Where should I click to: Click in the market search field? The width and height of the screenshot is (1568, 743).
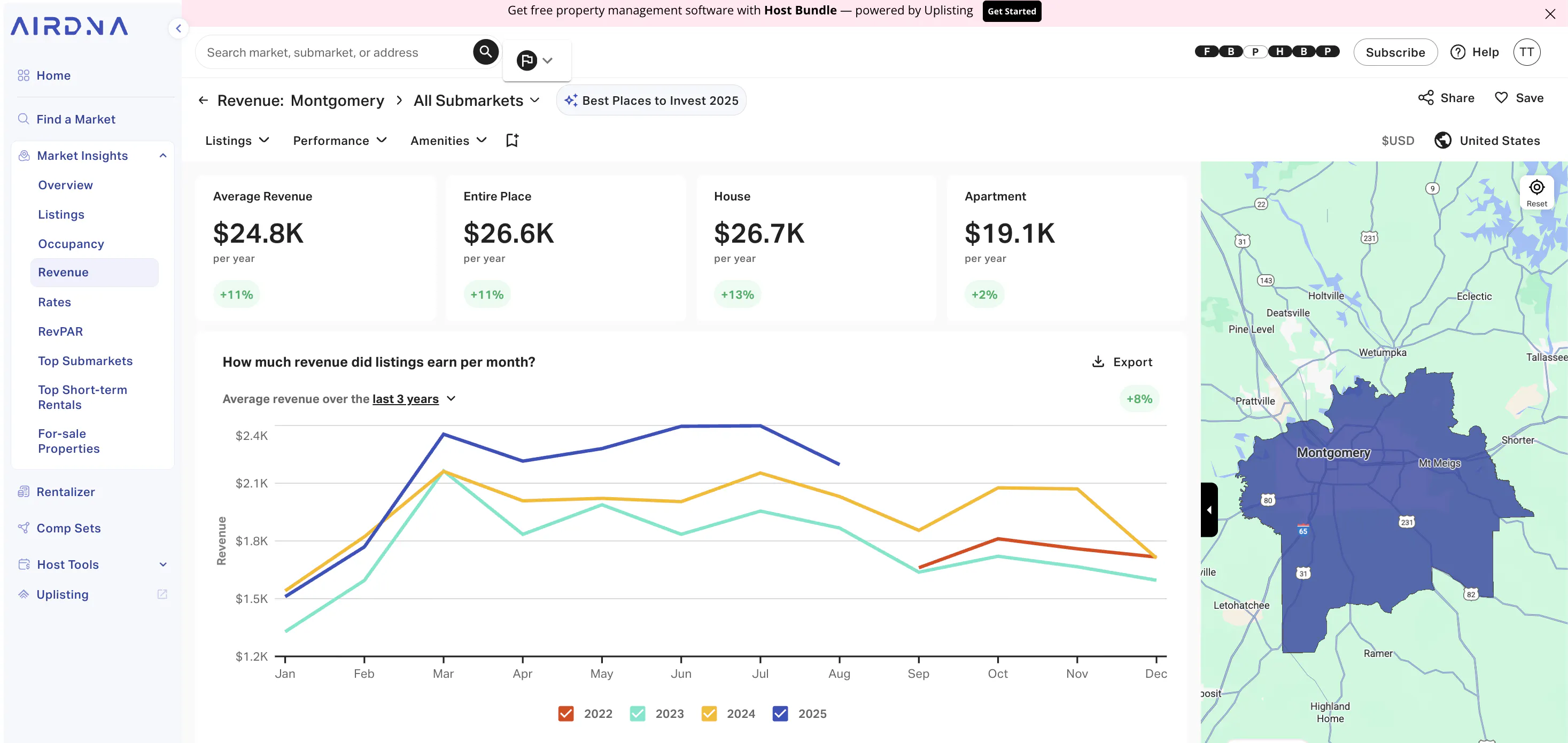[x=333, y=52]
